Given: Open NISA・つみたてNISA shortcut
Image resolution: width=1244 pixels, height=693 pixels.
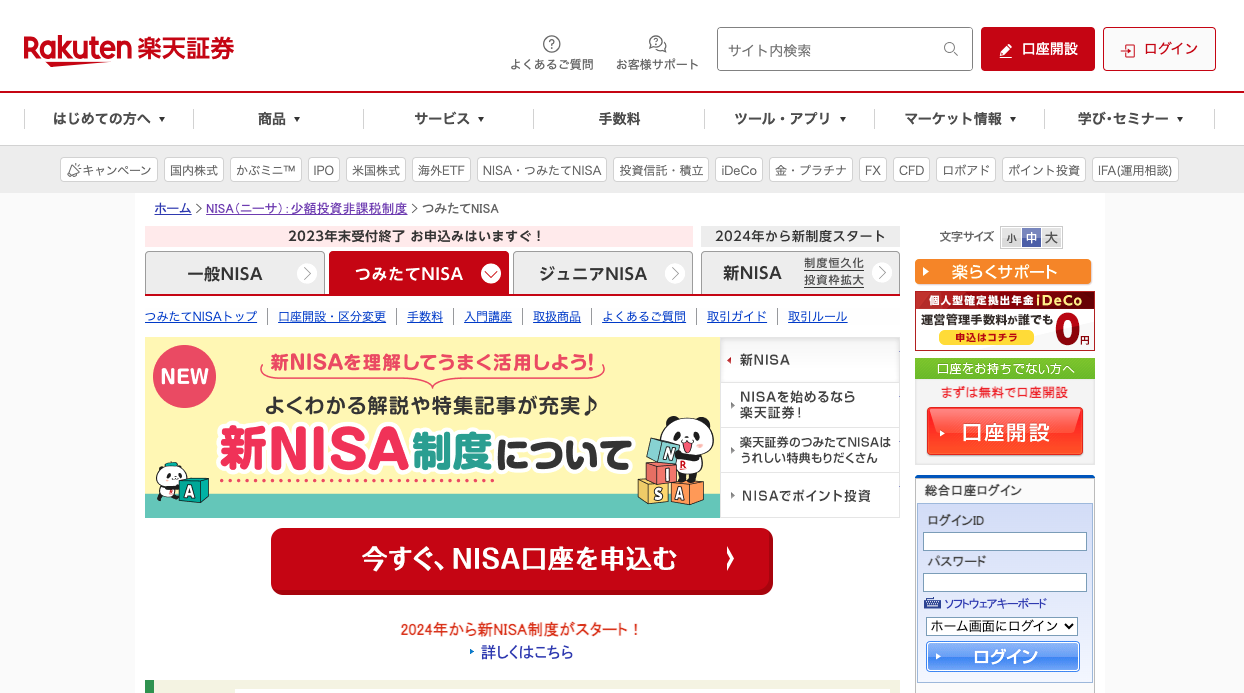Looking at the screenshot, I should pos(542,170).
